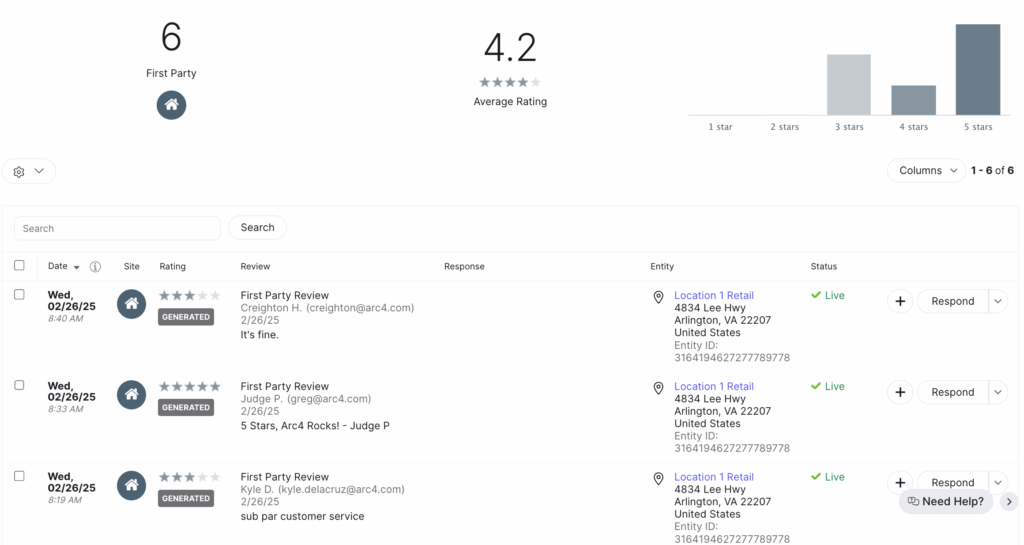Click the Status column header
This screenshot has height=545, width=1024.
(x=824, y=266)
